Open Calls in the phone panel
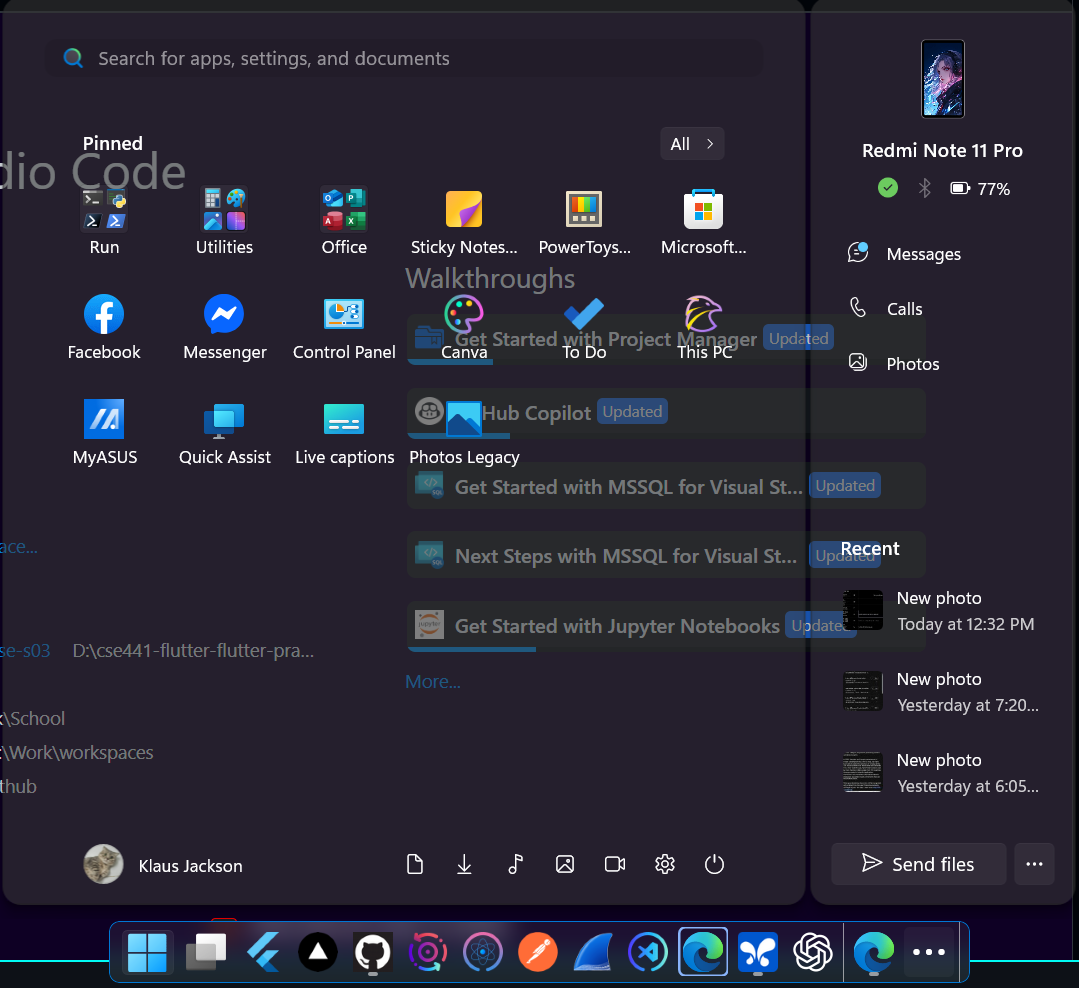The height and width of the screenshot is (988, 1079). [885, 309]
